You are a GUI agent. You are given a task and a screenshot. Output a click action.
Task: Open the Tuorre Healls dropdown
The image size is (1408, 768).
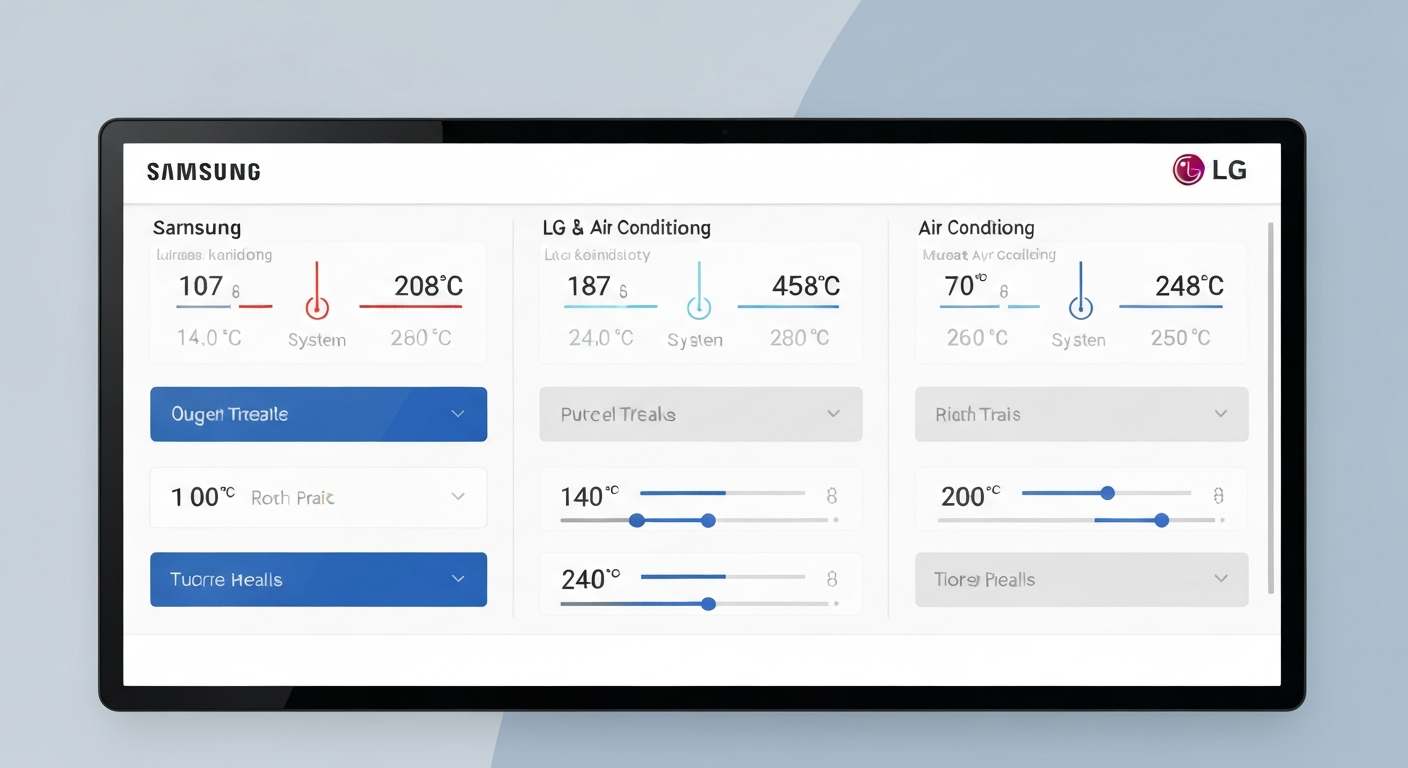pyautogui.click(x=318, y=579)
